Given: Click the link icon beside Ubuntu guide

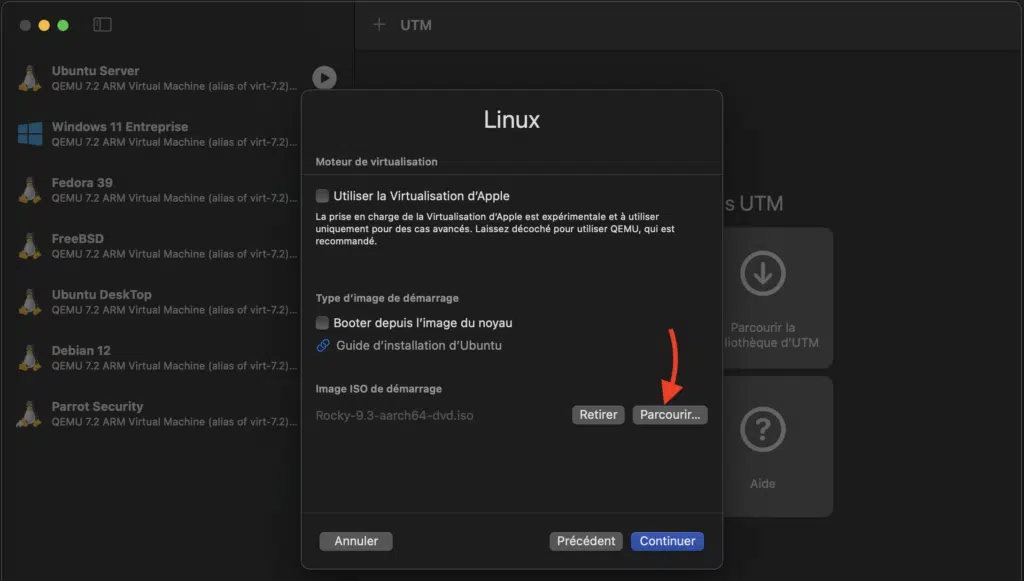Looking at the screenshot, I should coord(323,345).
